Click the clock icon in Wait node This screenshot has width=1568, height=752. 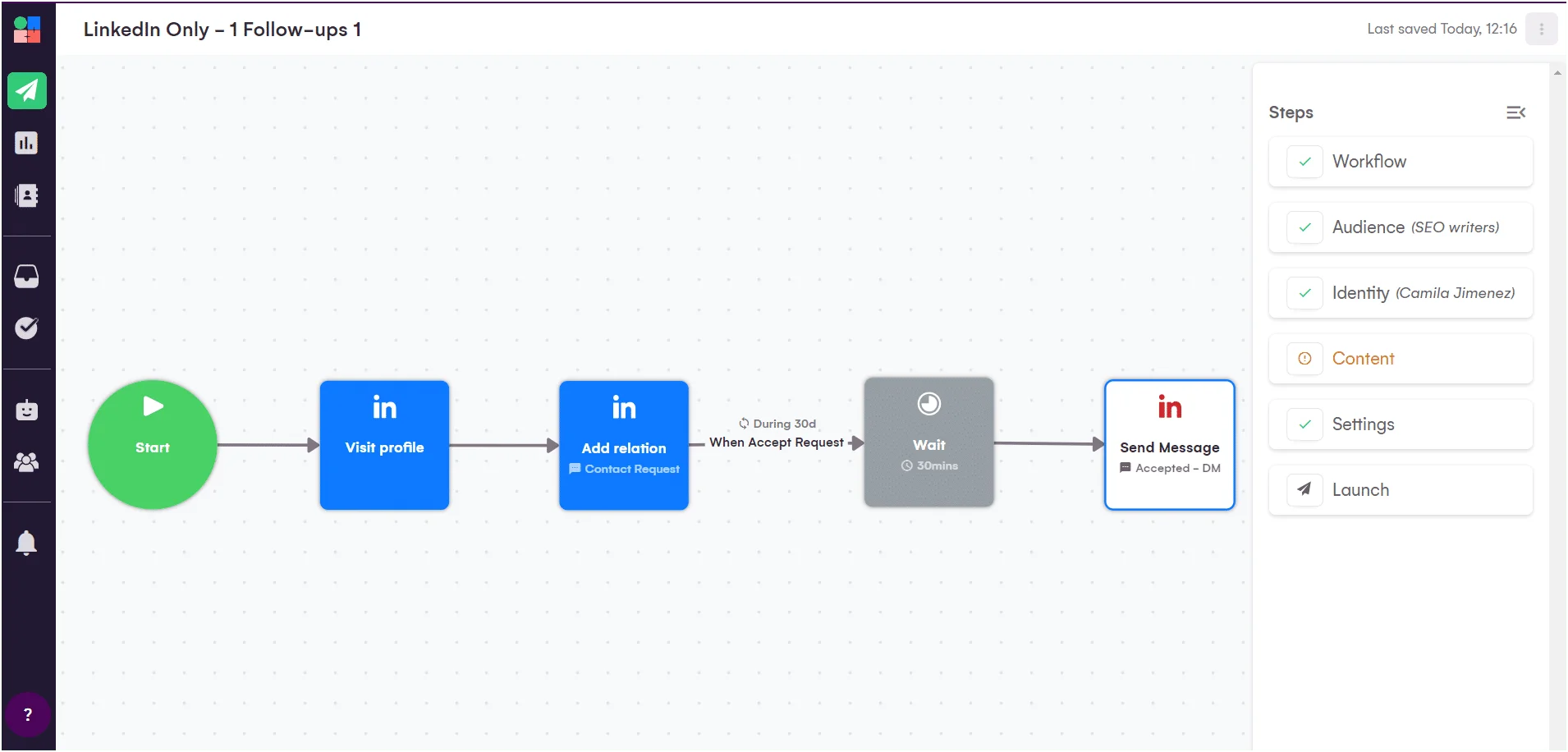[929, 404]
